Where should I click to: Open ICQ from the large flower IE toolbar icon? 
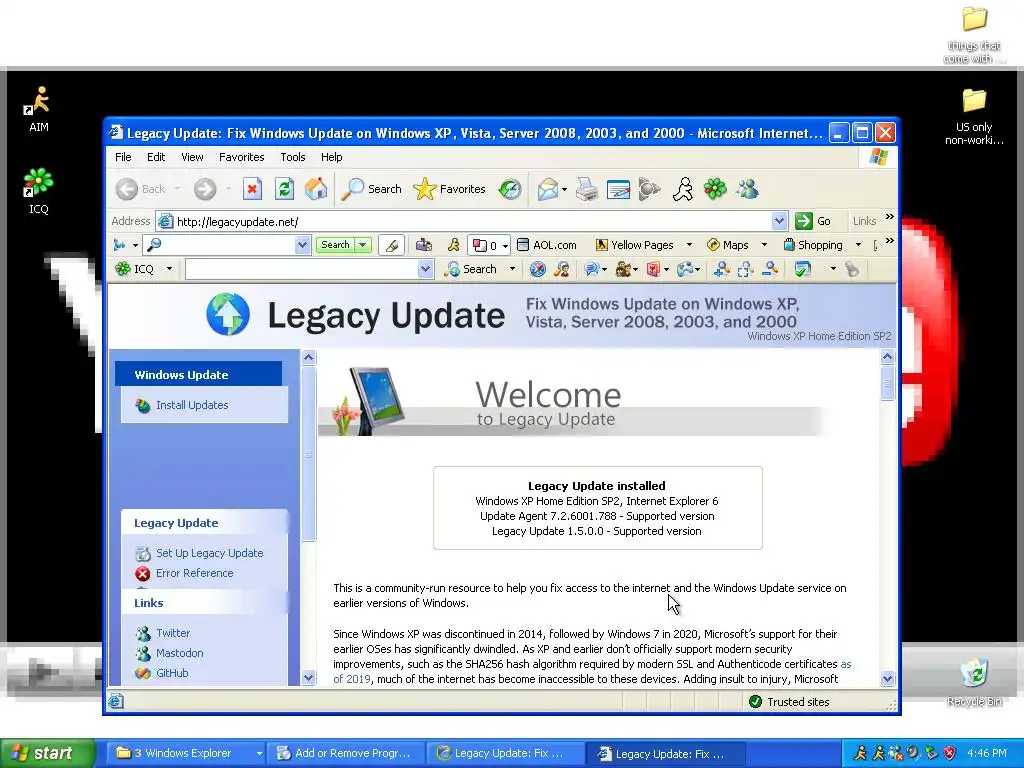tap(715, 189)
